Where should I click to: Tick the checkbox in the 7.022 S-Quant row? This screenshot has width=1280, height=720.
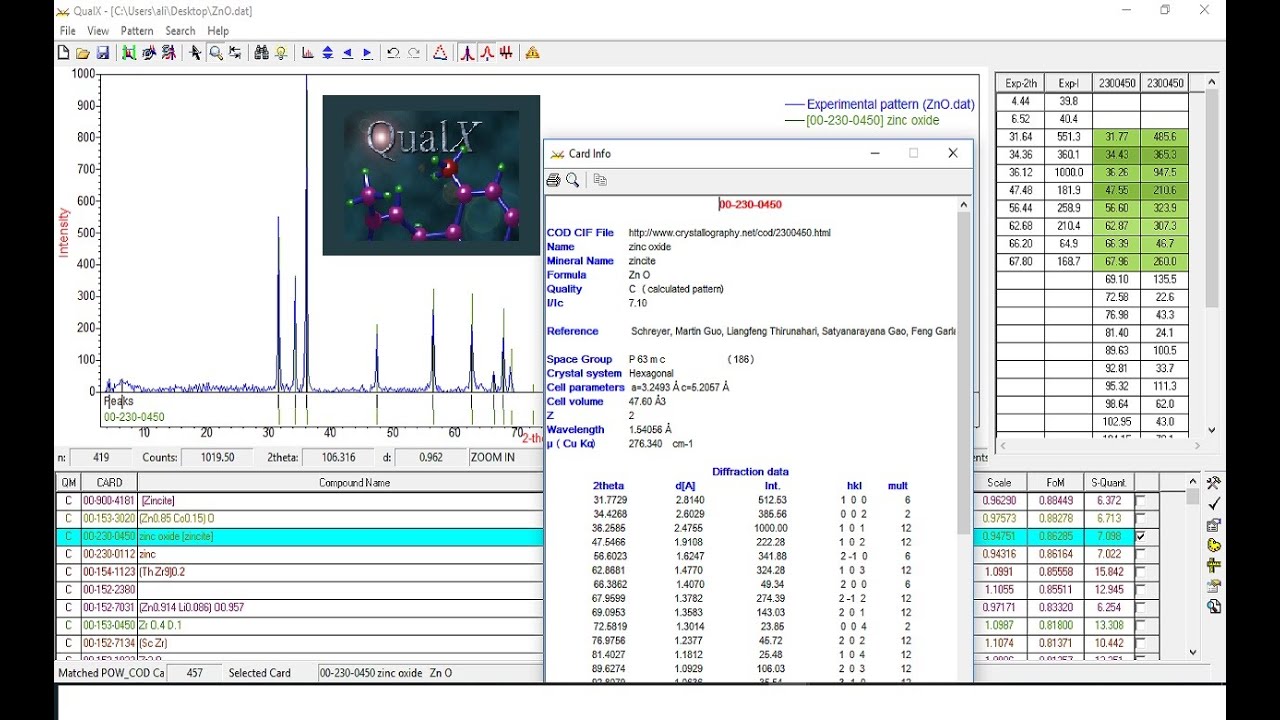point(1140,554)
